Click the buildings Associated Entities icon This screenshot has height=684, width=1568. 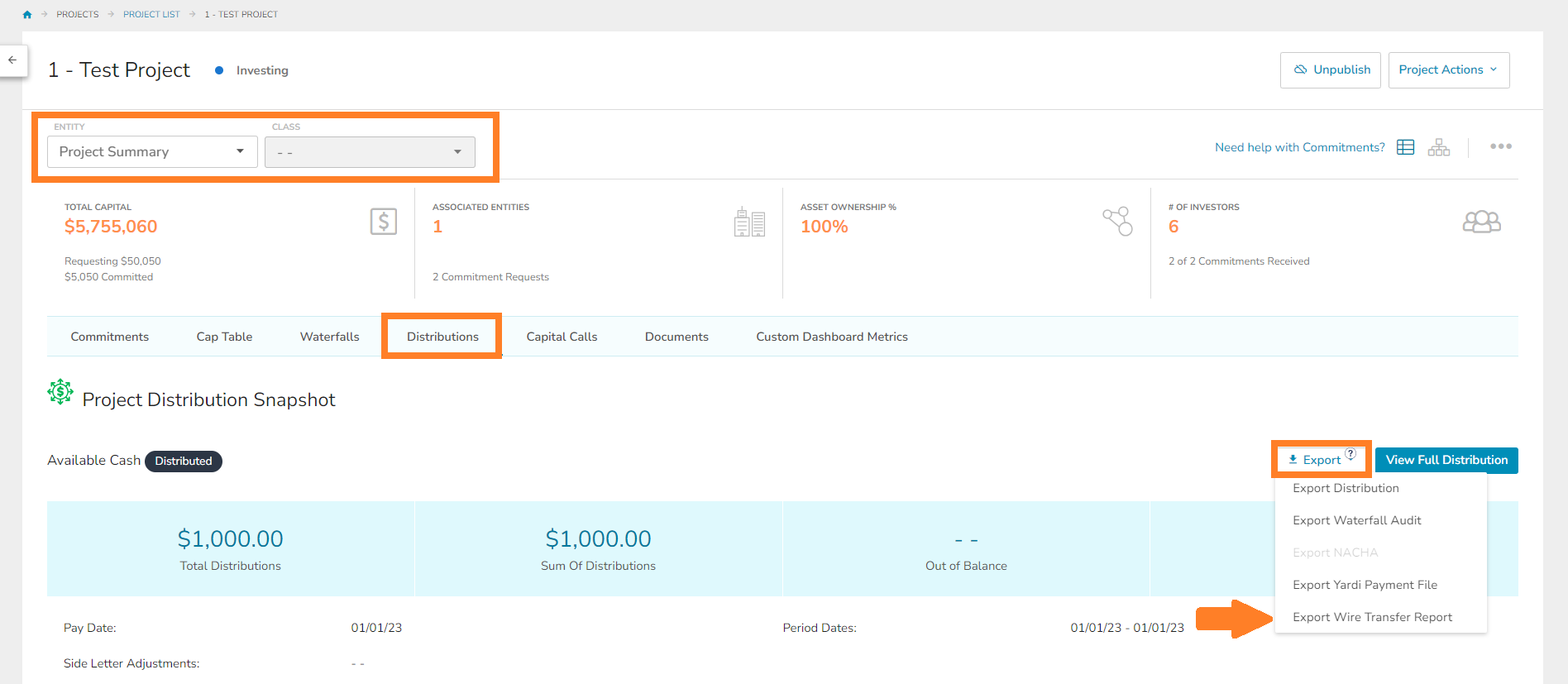click(x=749, y=222)
